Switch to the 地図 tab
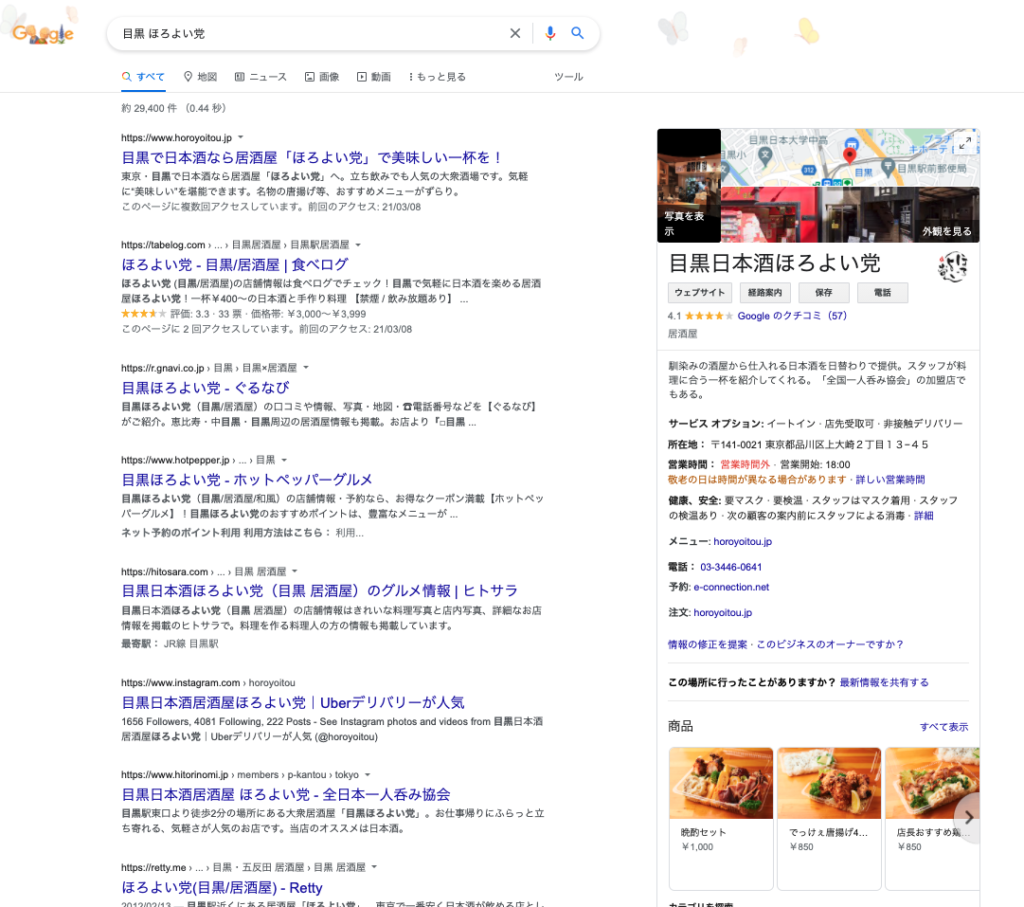 200,77
